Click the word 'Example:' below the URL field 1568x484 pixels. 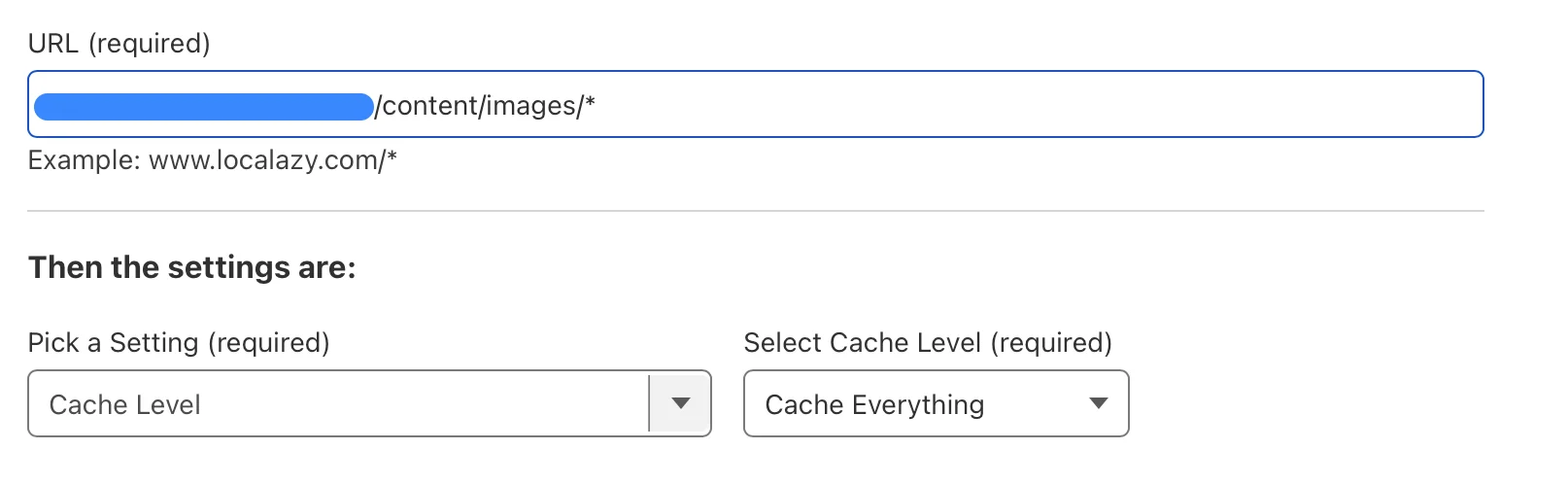pyautogui.click(x=85, y=160)
